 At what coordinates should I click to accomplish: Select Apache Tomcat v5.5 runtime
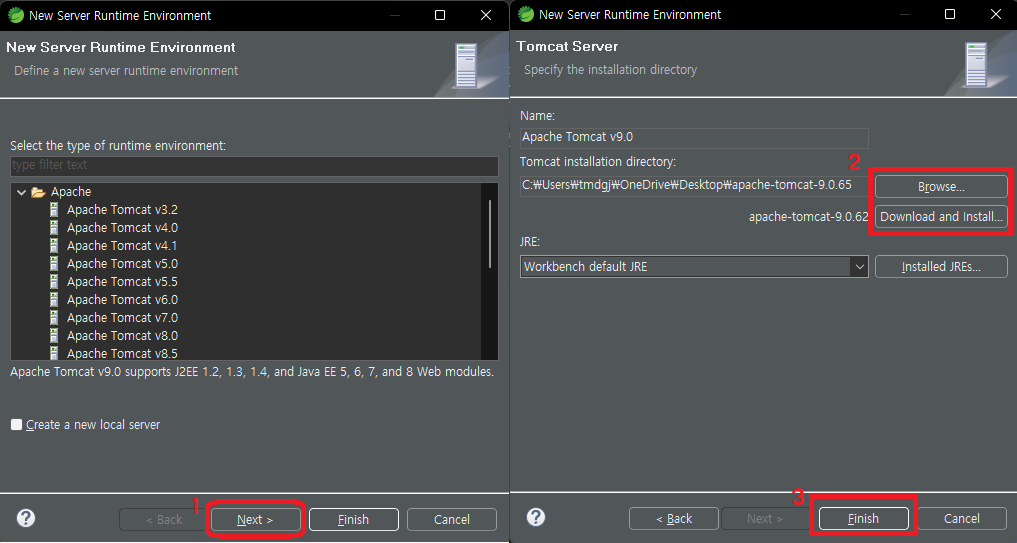[122, 282]
